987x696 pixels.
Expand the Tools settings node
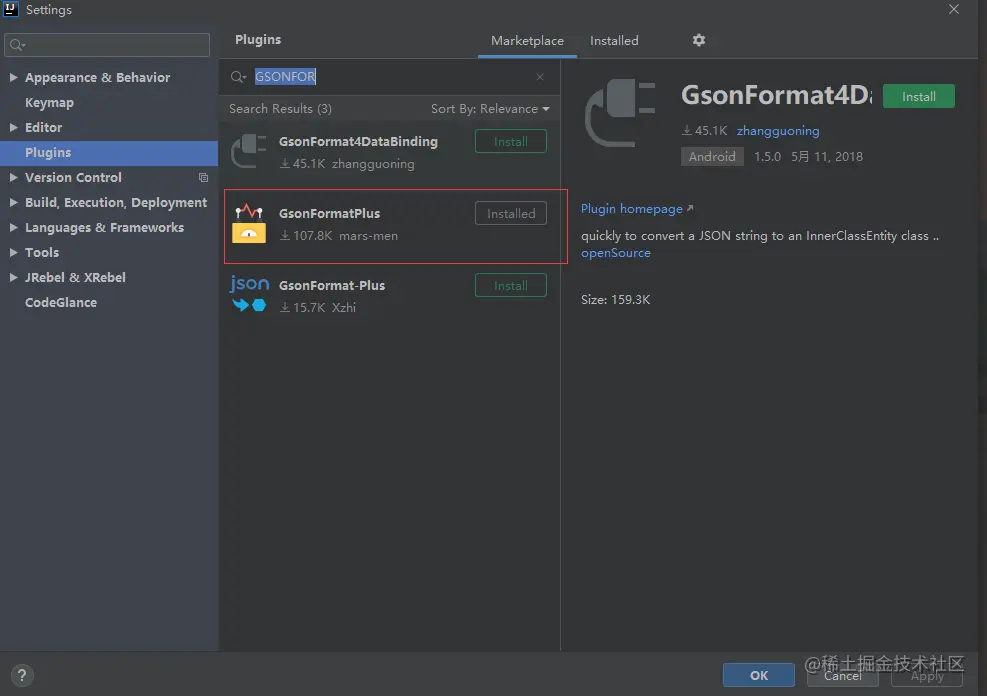13,252
